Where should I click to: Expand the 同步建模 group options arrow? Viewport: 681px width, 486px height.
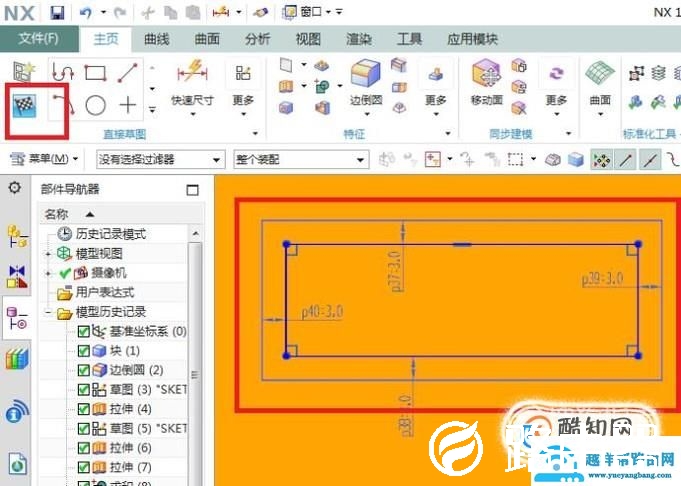click(568, 133)
